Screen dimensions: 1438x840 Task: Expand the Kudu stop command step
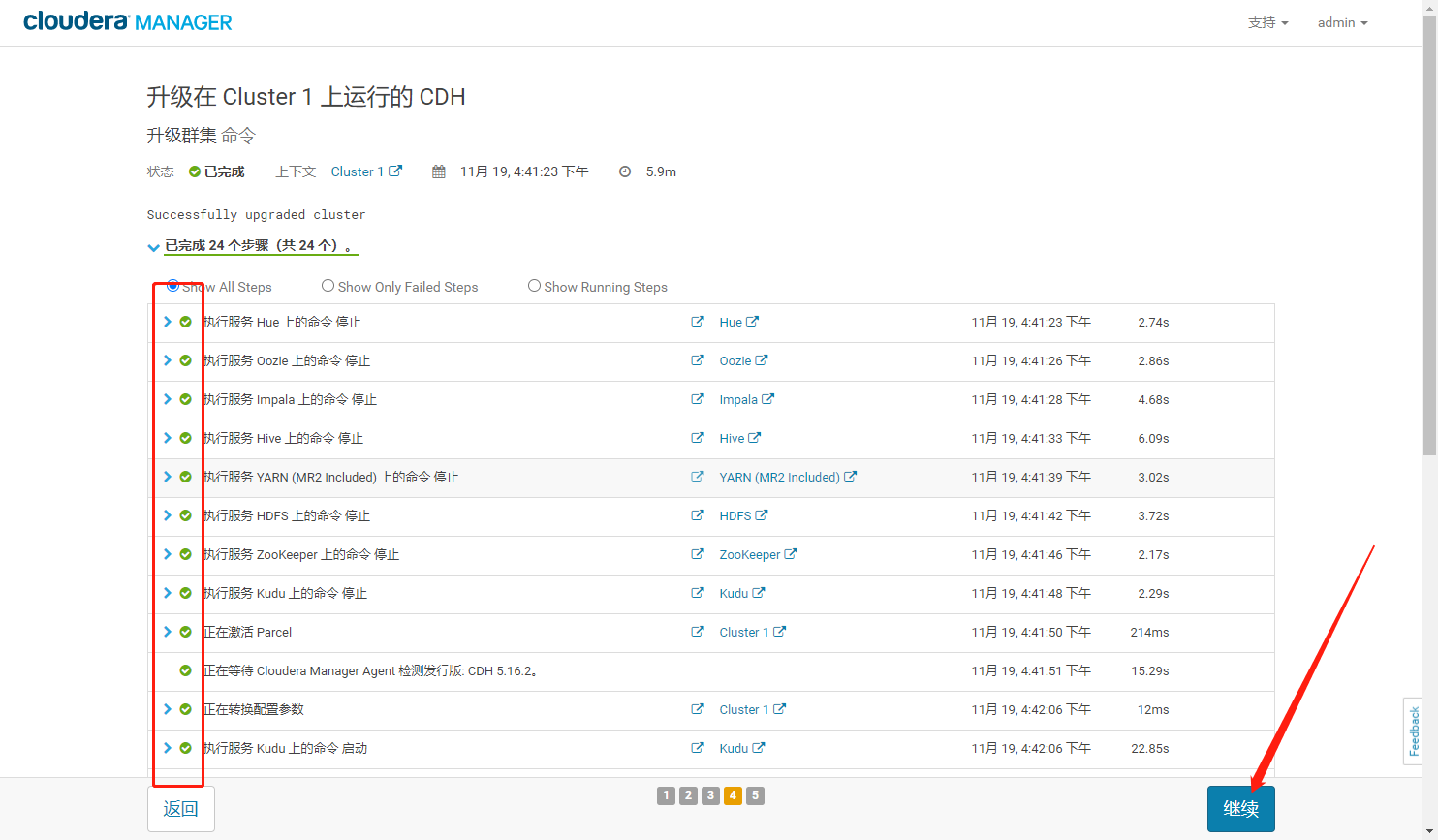tap(168, 593)
